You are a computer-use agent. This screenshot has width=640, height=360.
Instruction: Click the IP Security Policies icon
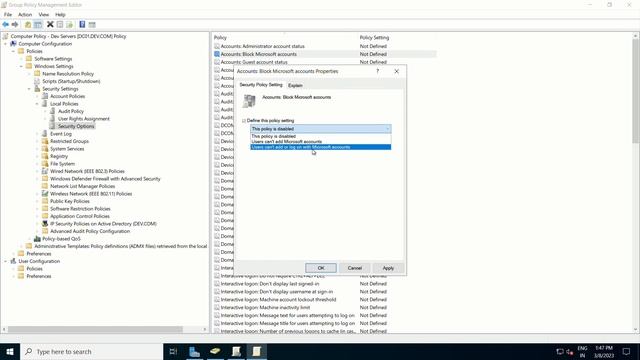coord(45,224)
